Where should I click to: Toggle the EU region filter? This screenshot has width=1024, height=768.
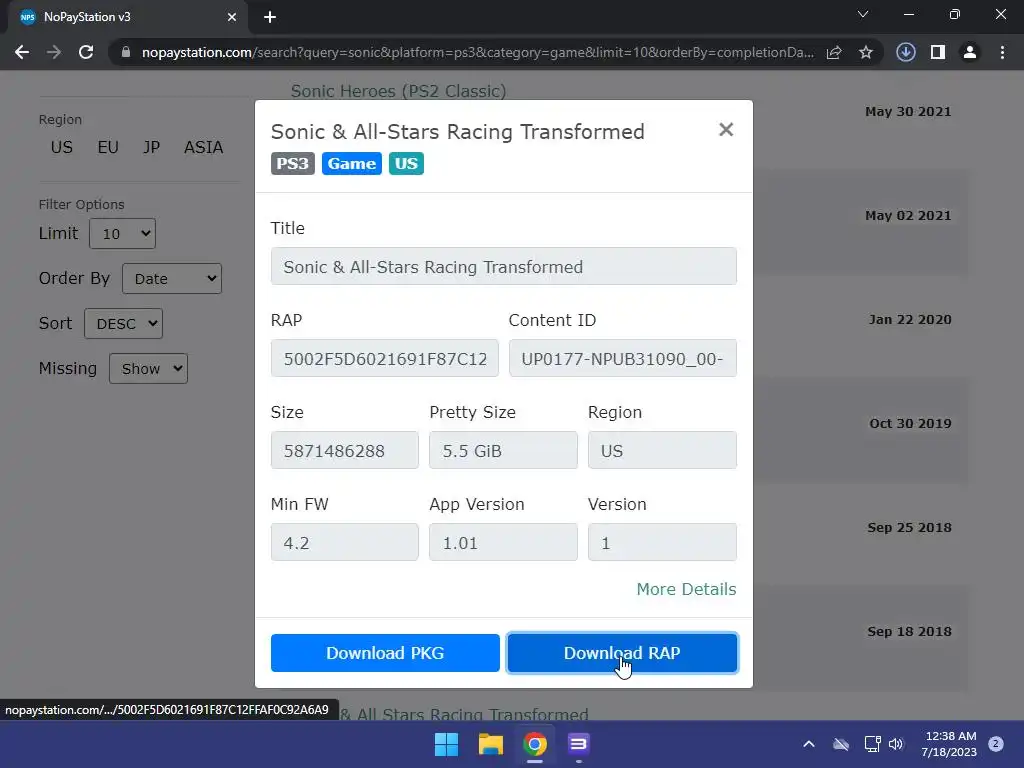[108, 148]
